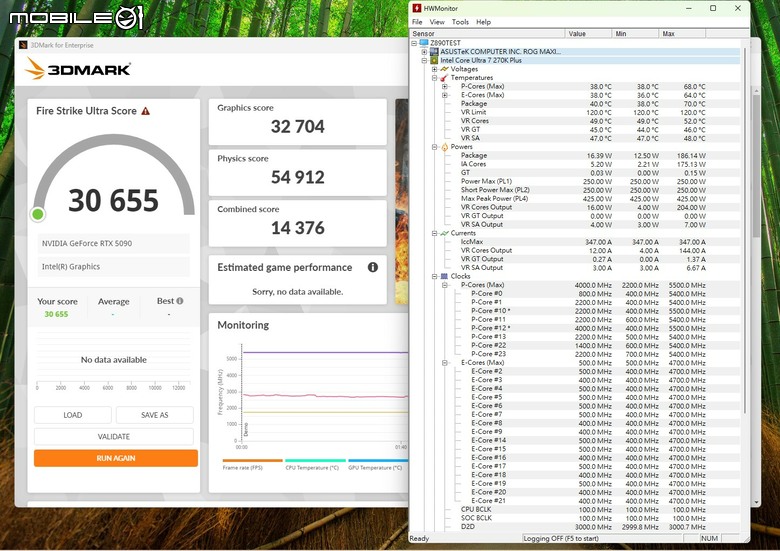Click the LOAD button
The height and width of the screenshot is (551, 780).
point(73,415)
